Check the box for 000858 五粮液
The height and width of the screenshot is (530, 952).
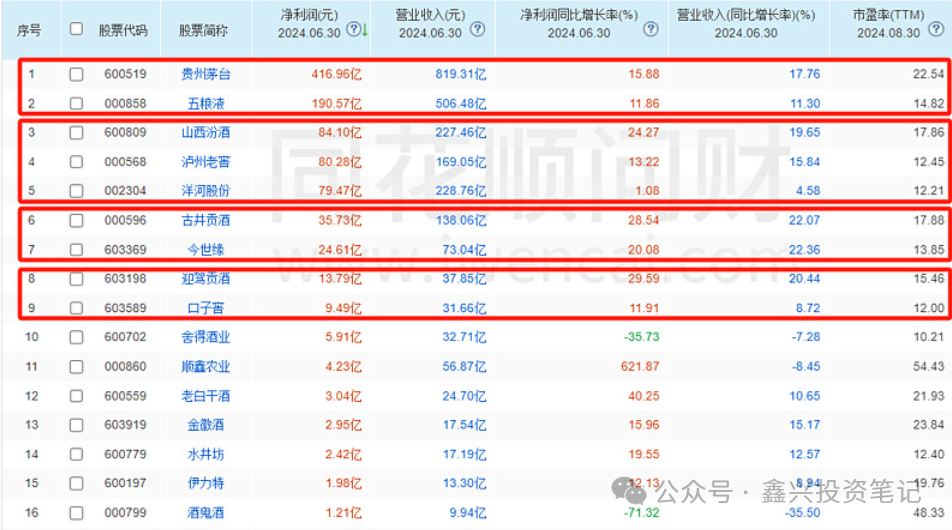[x=76, y=103]
